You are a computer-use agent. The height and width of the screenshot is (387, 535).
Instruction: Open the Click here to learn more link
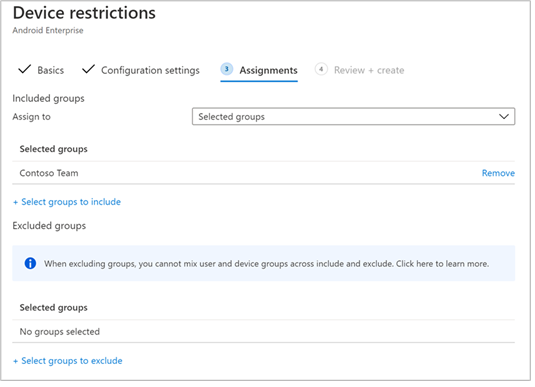442,264
